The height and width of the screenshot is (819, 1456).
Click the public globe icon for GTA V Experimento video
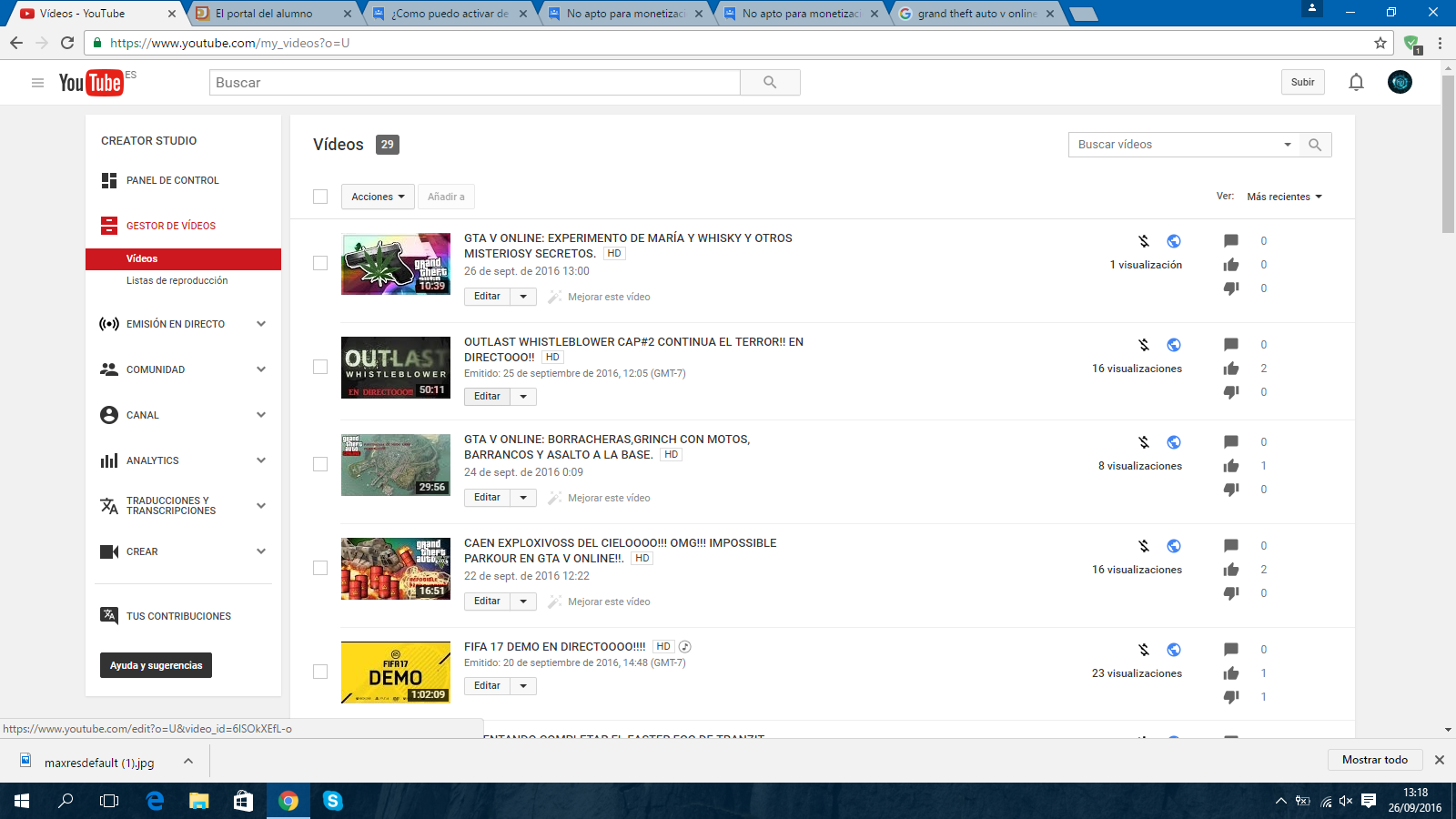point(1174,241)
